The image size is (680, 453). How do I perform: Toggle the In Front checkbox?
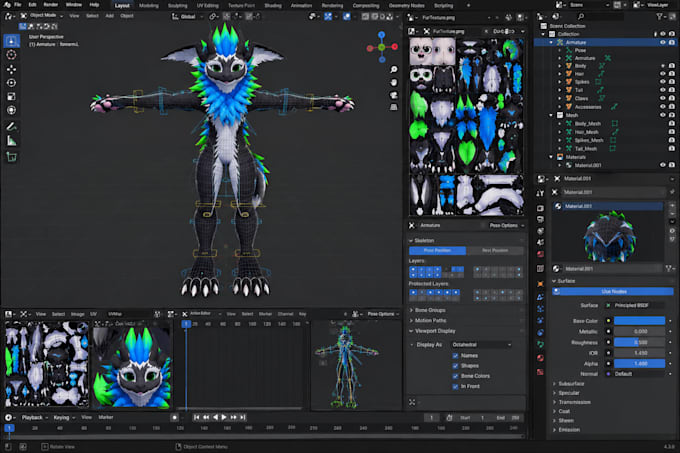455,387
